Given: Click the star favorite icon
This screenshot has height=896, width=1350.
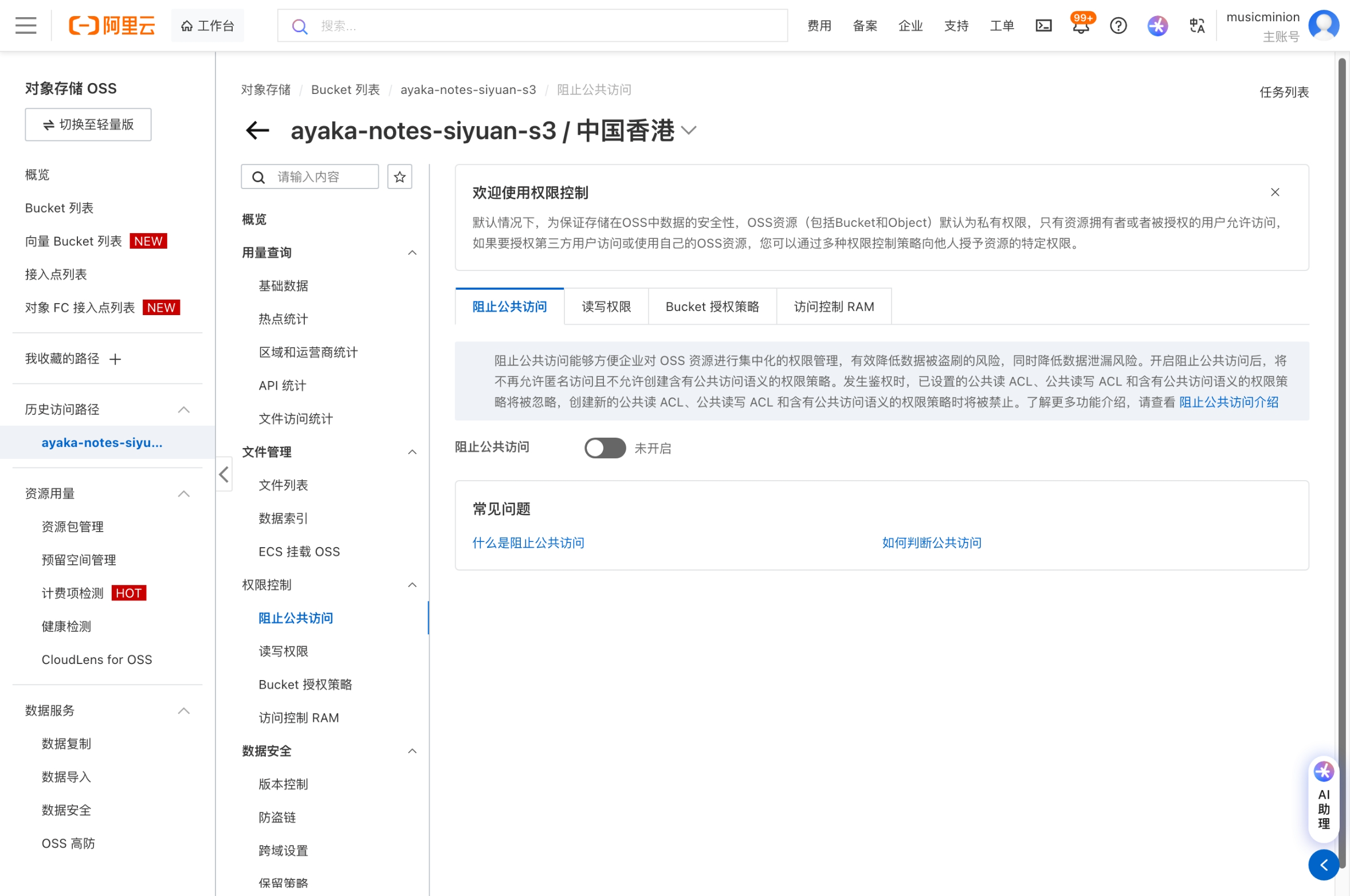Looking at the screenshot, I should [399, 177].
